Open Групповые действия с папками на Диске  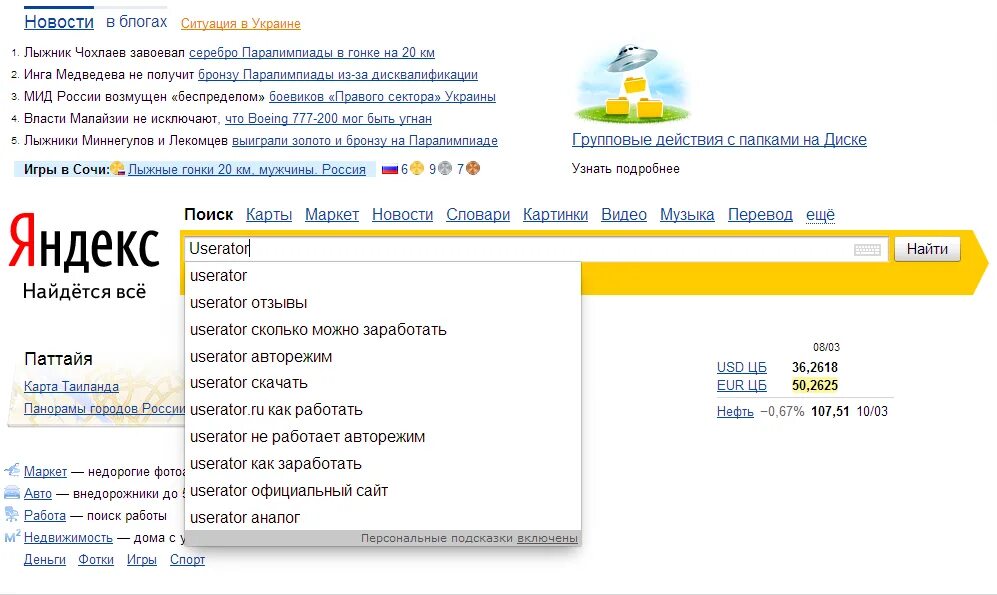coord(719,140)
